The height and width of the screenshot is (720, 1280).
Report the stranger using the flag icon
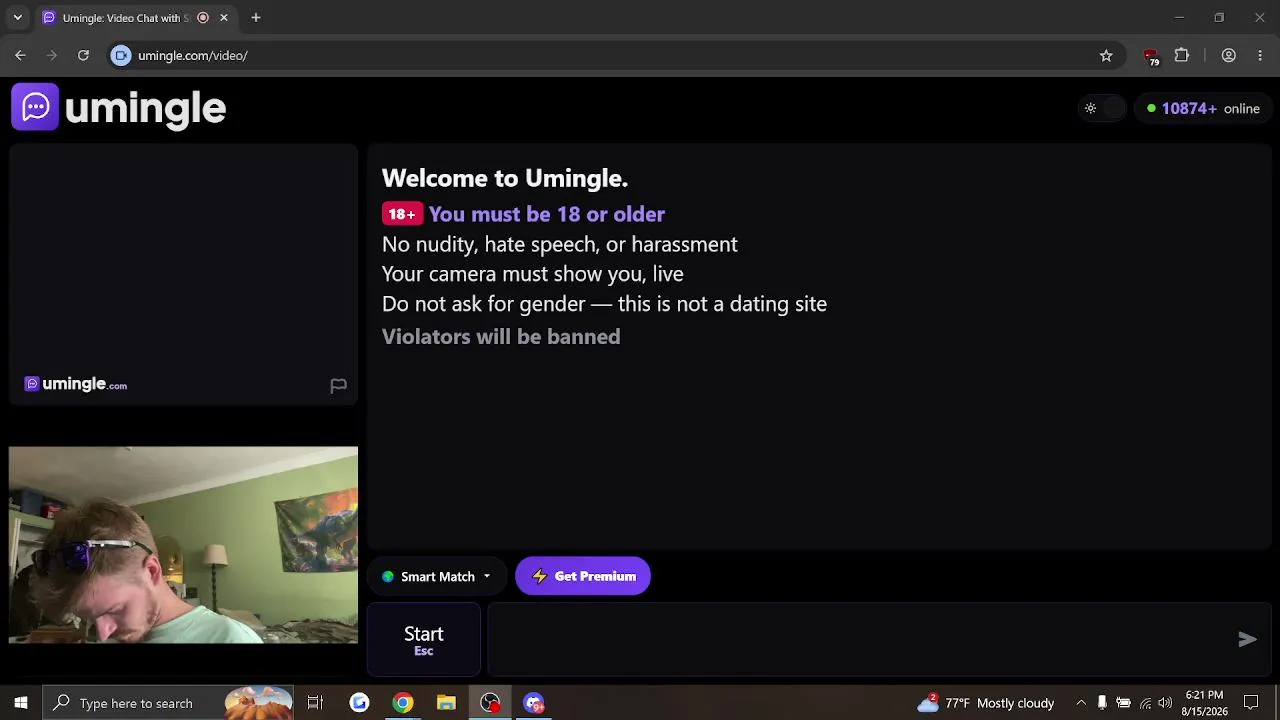(338, 385)
